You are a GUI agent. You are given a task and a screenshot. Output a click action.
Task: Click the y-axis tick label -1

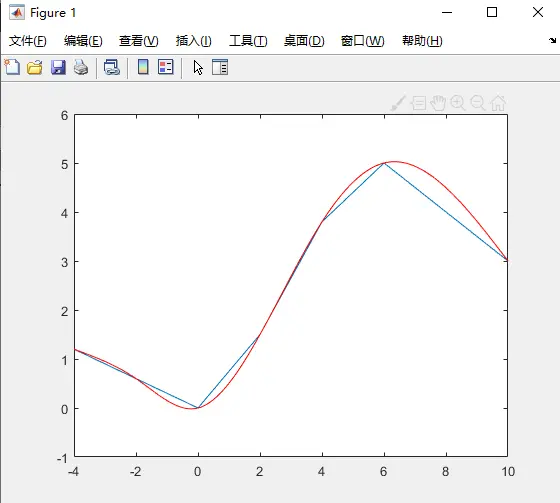coord(62,458)
